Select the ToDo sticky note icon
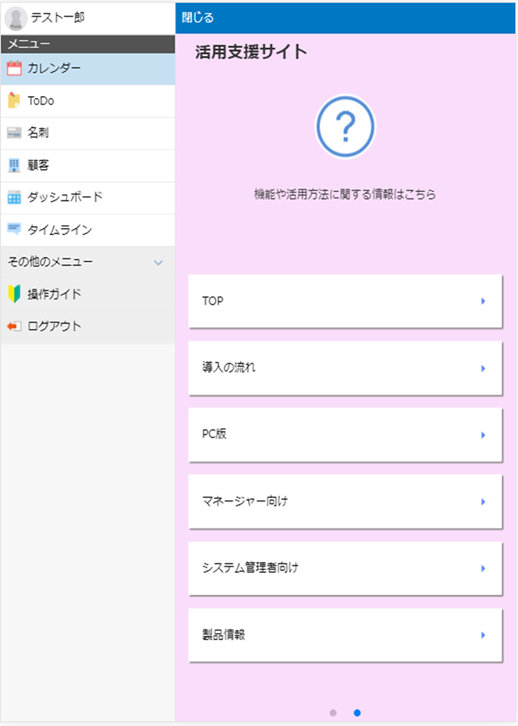Image resolution: width=518 pixels, height=726 pixels. point(14,100)
